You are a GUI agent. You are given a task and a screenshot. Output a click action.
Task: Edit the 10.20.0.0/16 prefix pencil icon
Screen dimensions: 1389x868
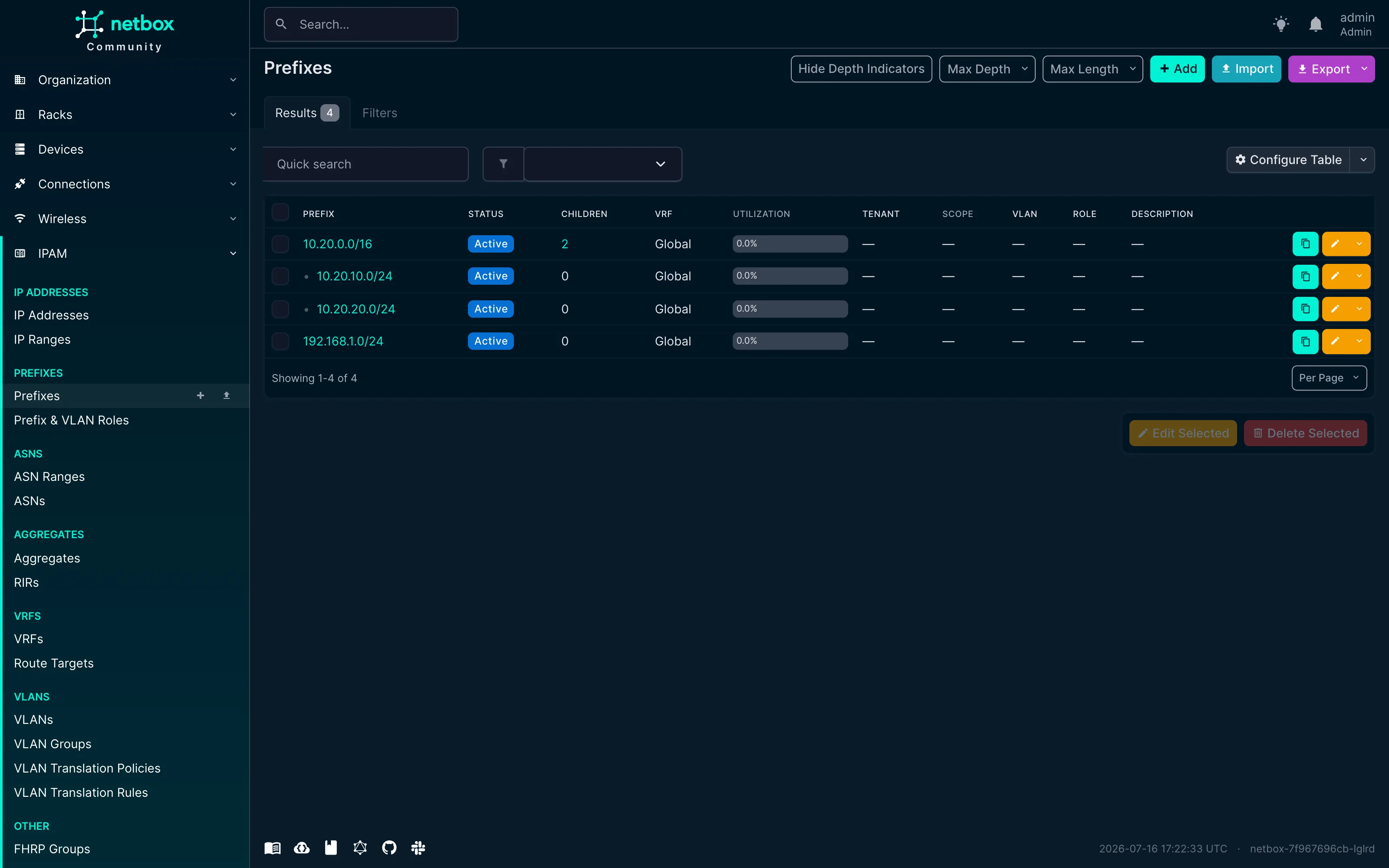(1335, 244)
